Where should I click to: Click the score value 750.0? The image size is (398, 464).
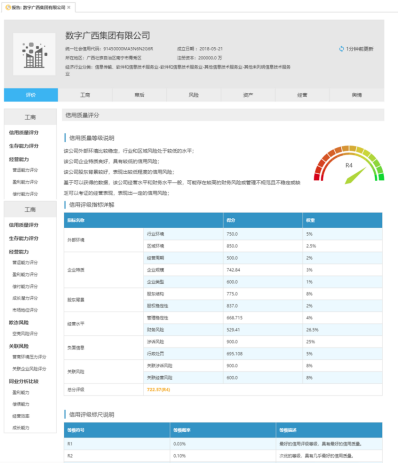pos(232,234)
